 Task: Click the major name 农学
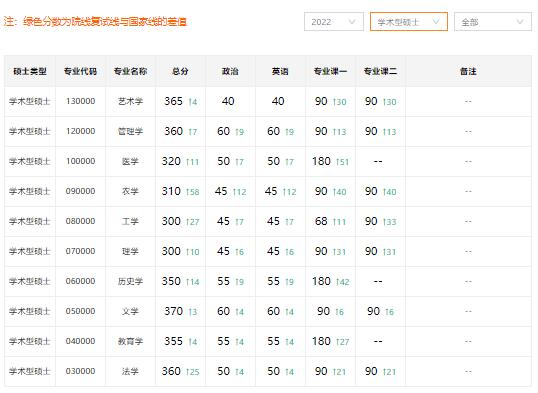click(x=130, y=191)
